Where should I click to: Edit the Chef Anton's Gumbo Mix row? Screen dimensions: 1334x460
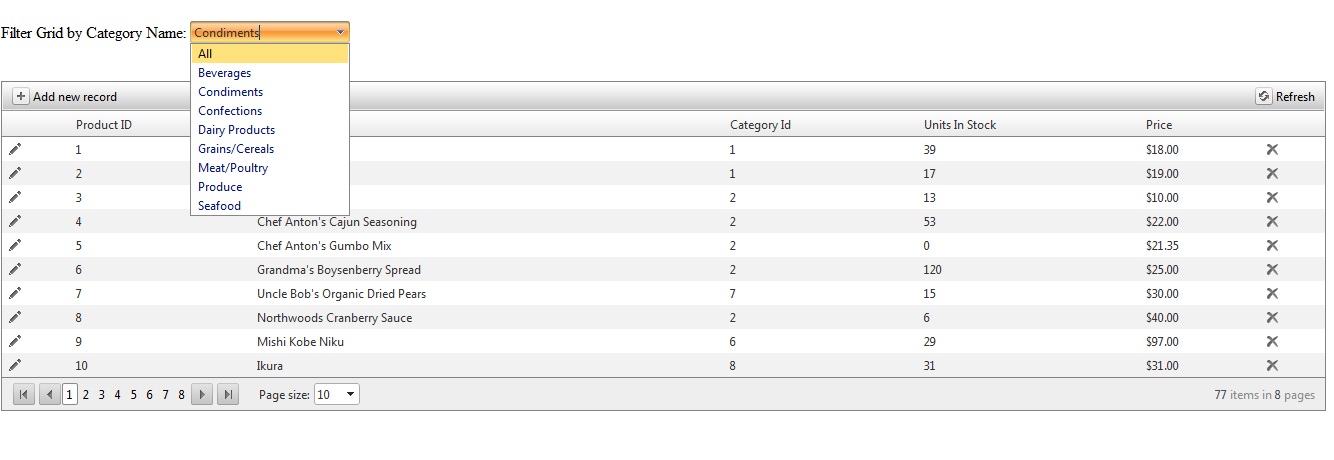[15, 245]
